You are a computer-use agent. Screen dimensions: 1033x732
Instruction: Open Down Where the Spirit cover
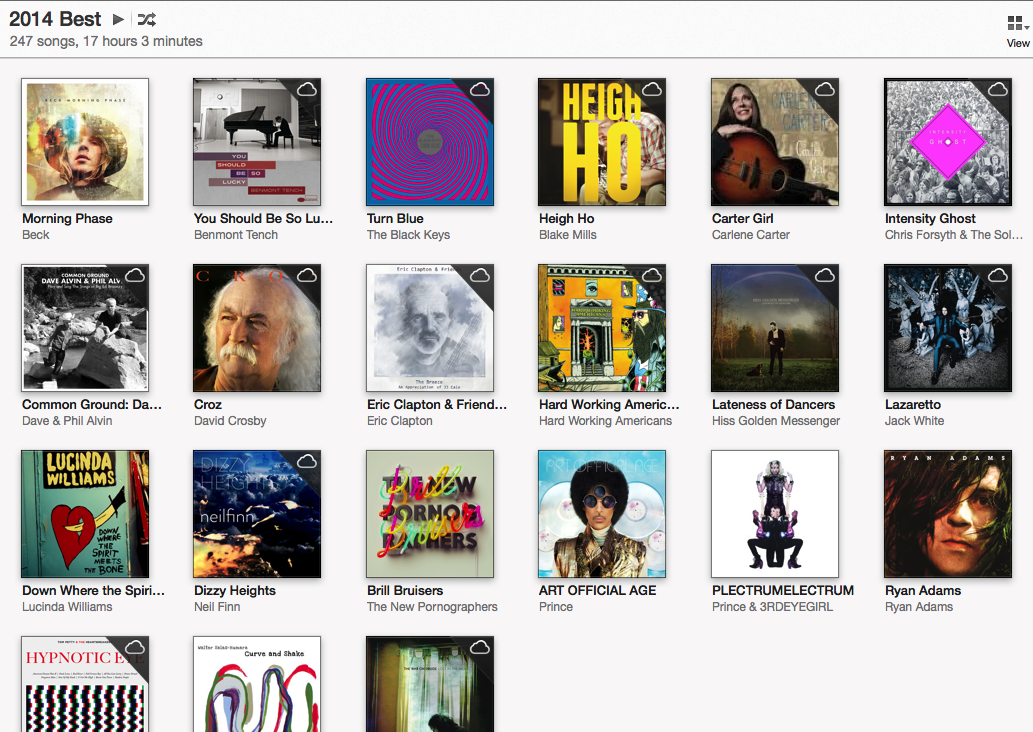click(85, 514)
